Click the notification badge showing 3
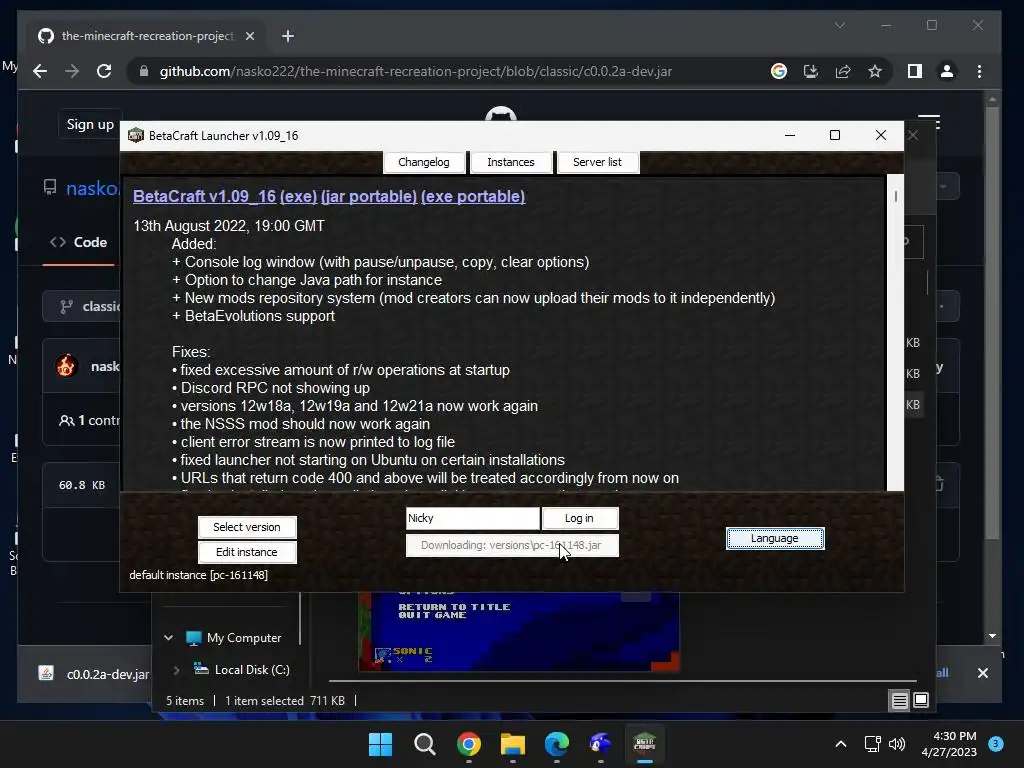The height and width of the screenshot is (768, 1024). pos(995,744)
